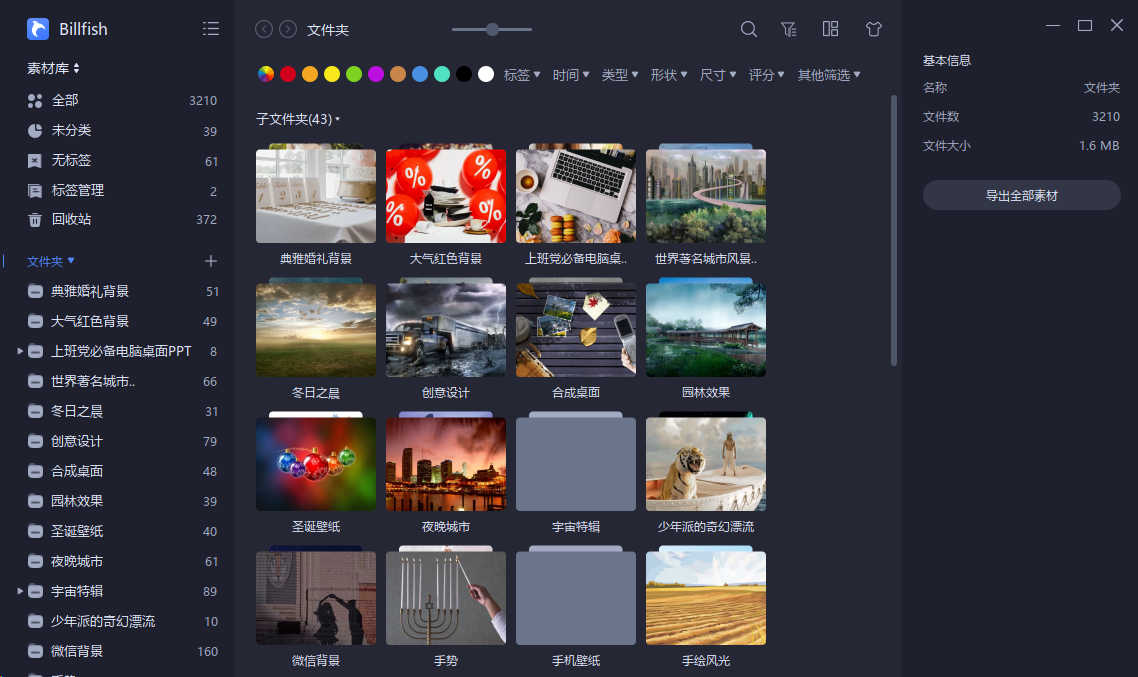The width and height of the screenshot is (1138, 677).
Task: Open 创意设计 truck folder thumbnail
Action: 446,329
